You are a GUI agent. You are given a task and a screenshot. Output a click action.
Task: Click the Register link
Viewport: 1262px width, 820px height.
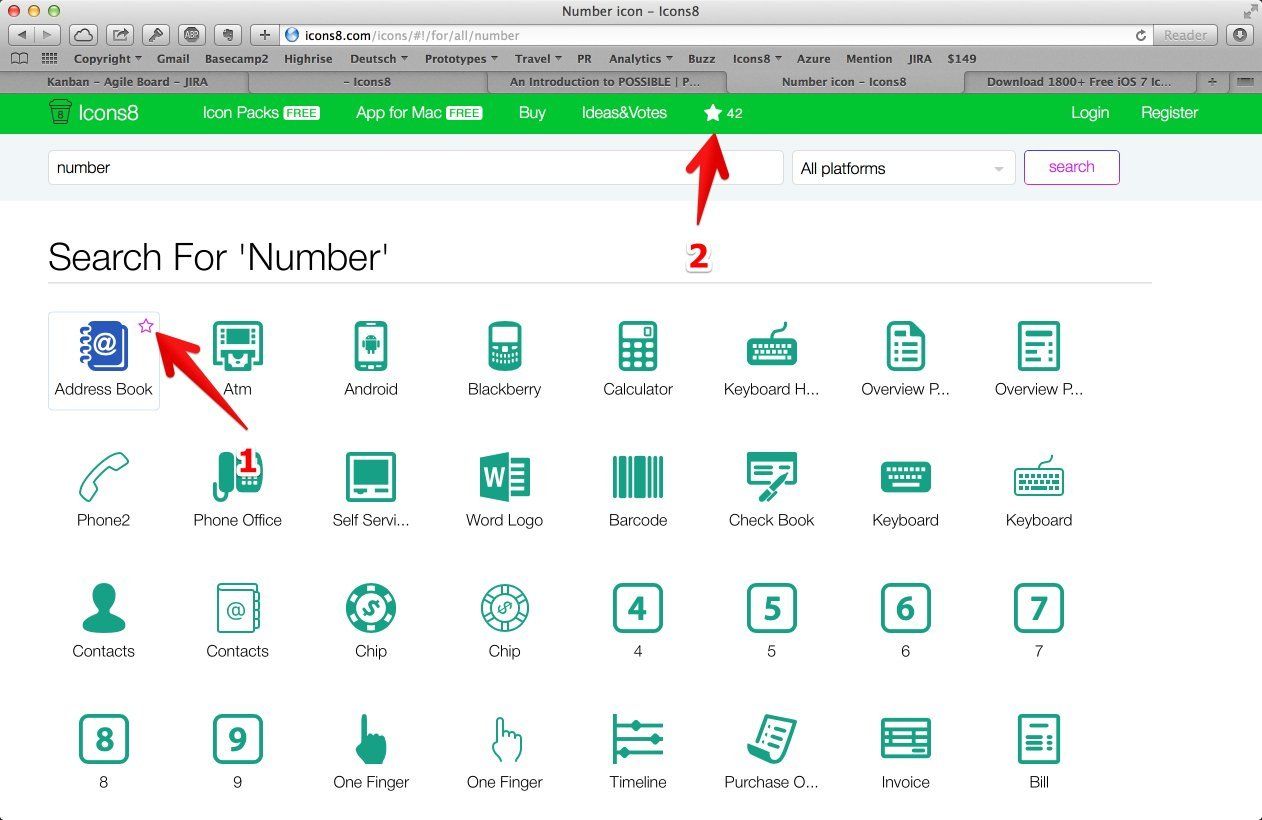1168,113
